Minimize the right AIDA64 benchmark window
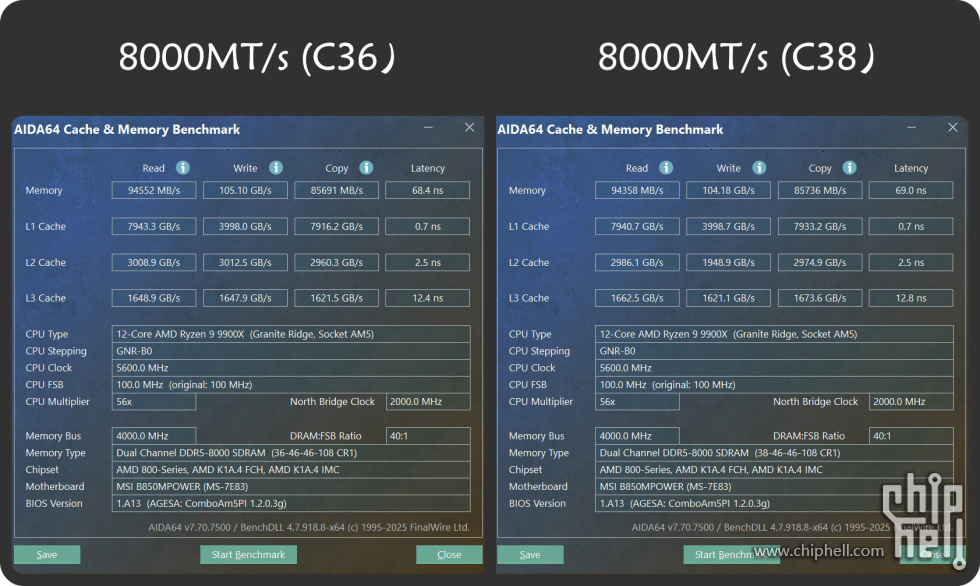Viewport: 980px width, 586px height. (912, 128)
